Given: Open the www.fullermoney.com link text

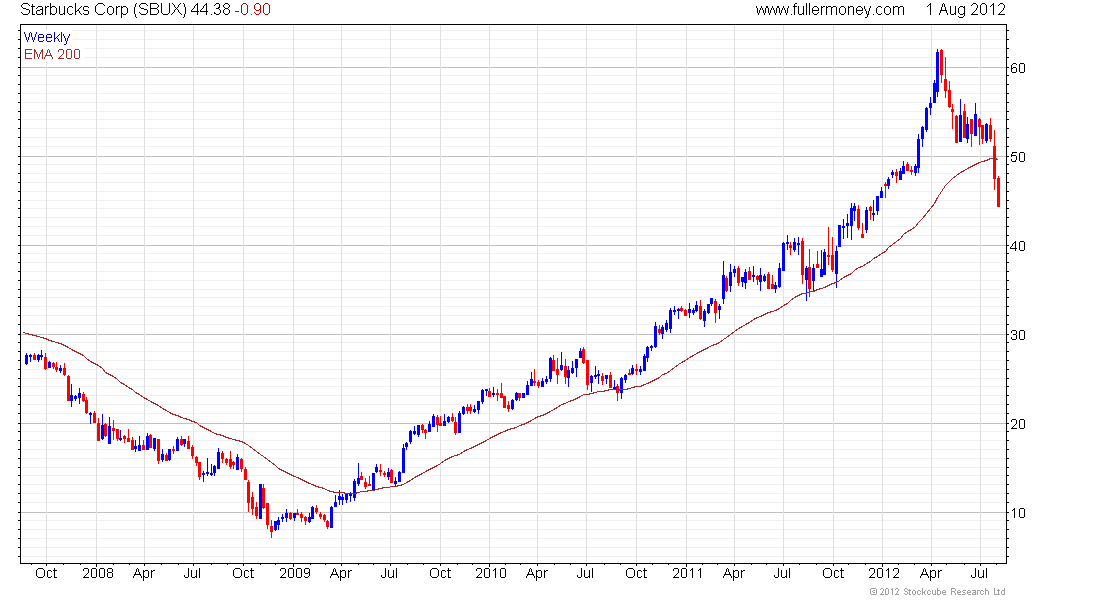Looking at the screenshot, I should tap(830, 10).
